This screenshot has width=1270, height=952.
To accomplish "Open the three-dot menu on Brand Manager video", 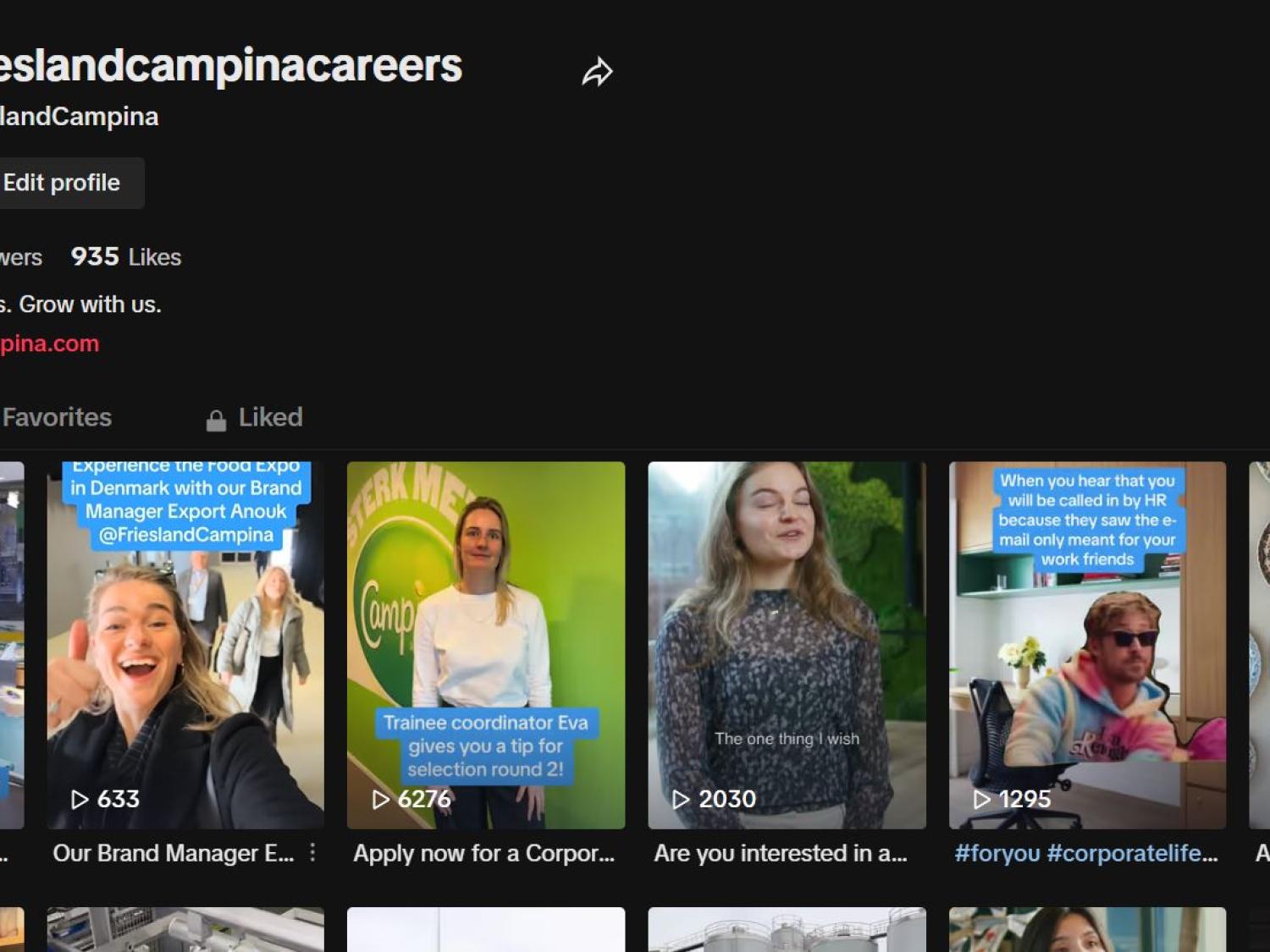I will 312,852.
